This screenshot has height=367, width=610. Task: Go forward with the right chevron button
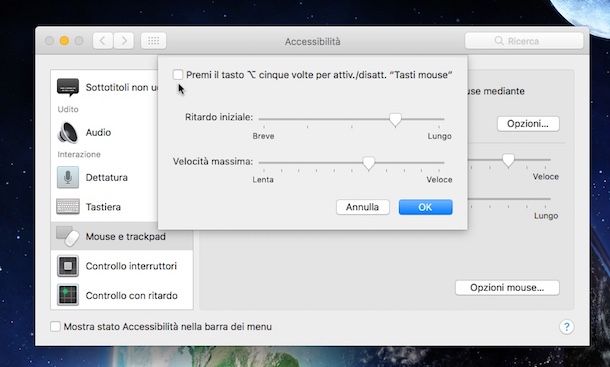tap(124, 40)
